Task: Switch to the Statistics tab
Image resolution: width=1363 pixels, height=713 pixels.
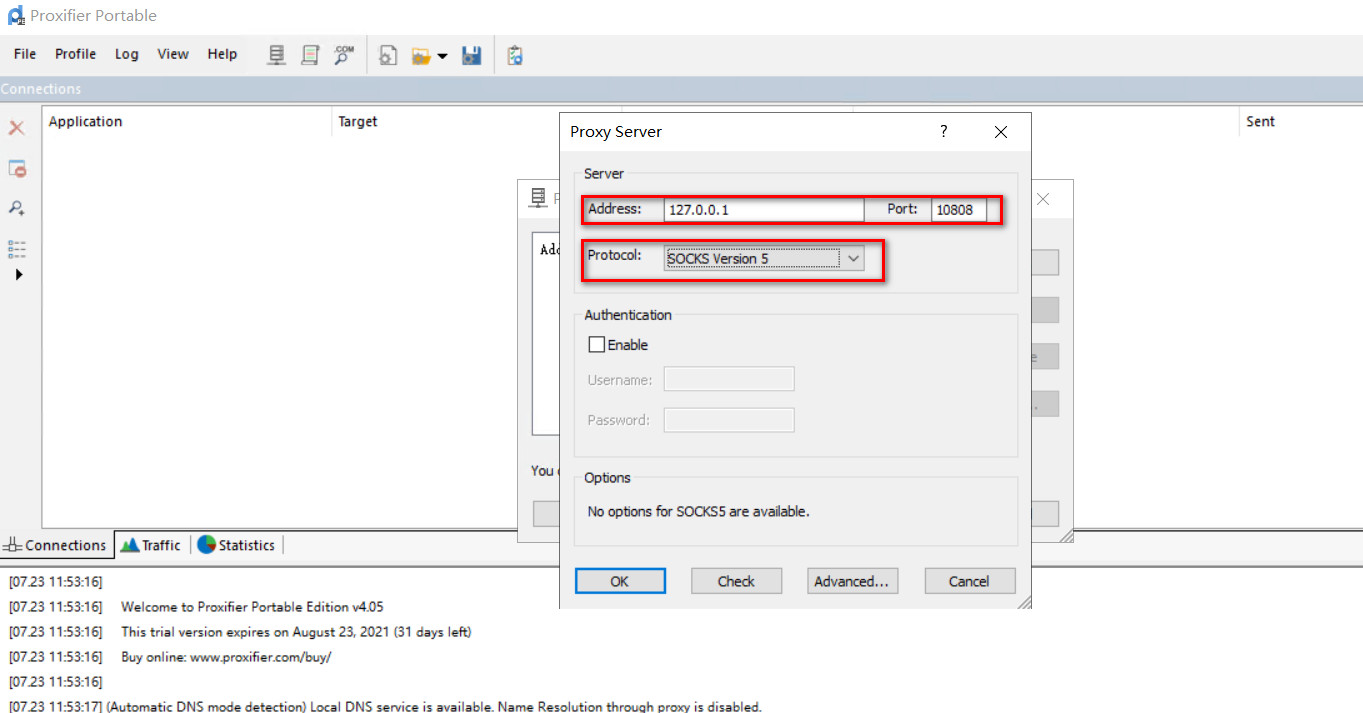Action: pos(236,545)
